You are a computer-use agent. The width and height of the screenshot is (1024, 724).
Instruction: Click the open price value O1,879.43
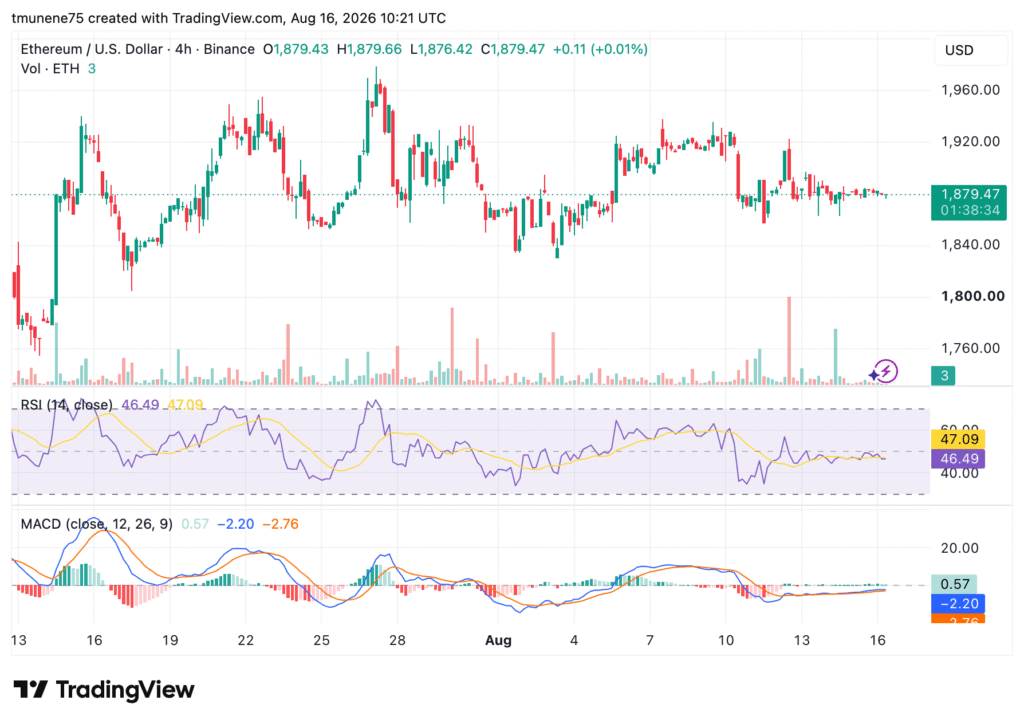coord(296,49)
